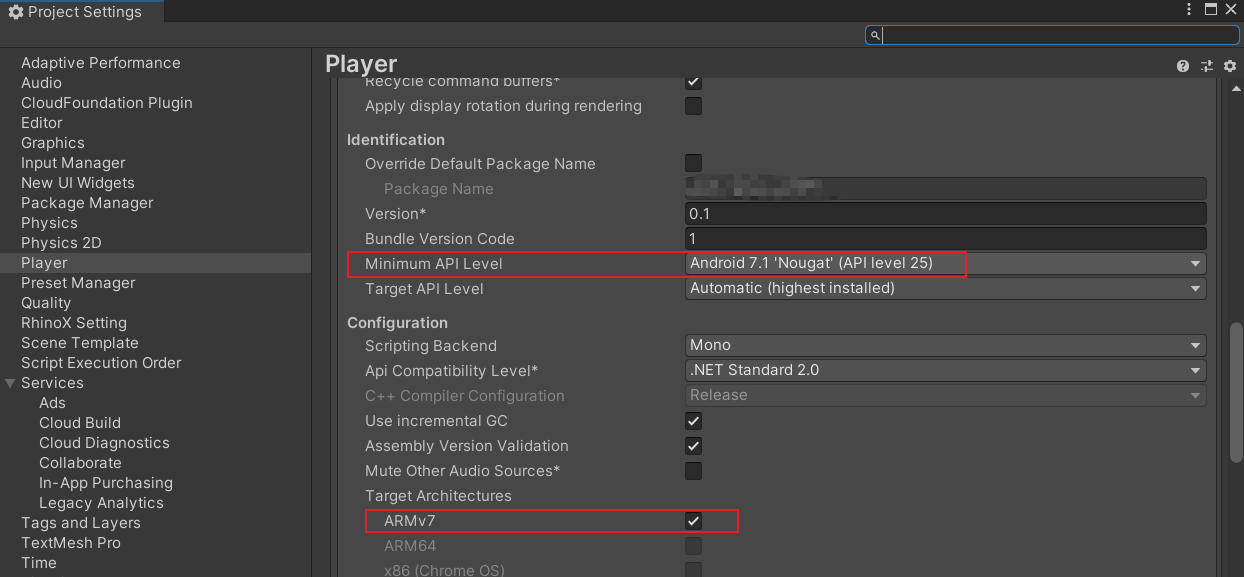
Task: Click the magnifier icon in search box
Action: pyautogui.click(x=875, y=35)
